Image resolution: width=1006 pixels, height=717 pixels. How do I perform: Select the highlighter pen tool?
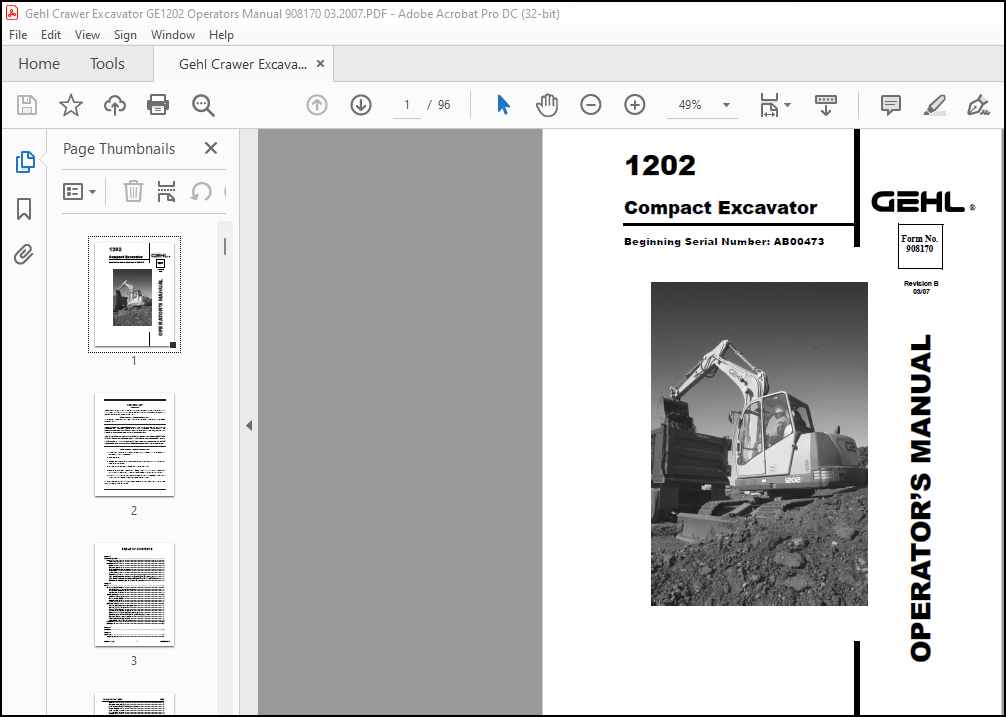click(934, 105)
